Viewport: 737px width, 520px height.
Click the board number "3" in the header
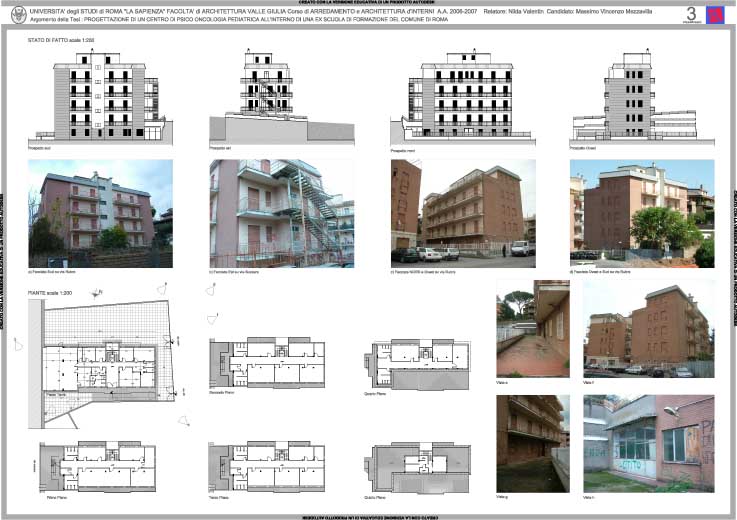pyautogui.click(x=691, y=13)
